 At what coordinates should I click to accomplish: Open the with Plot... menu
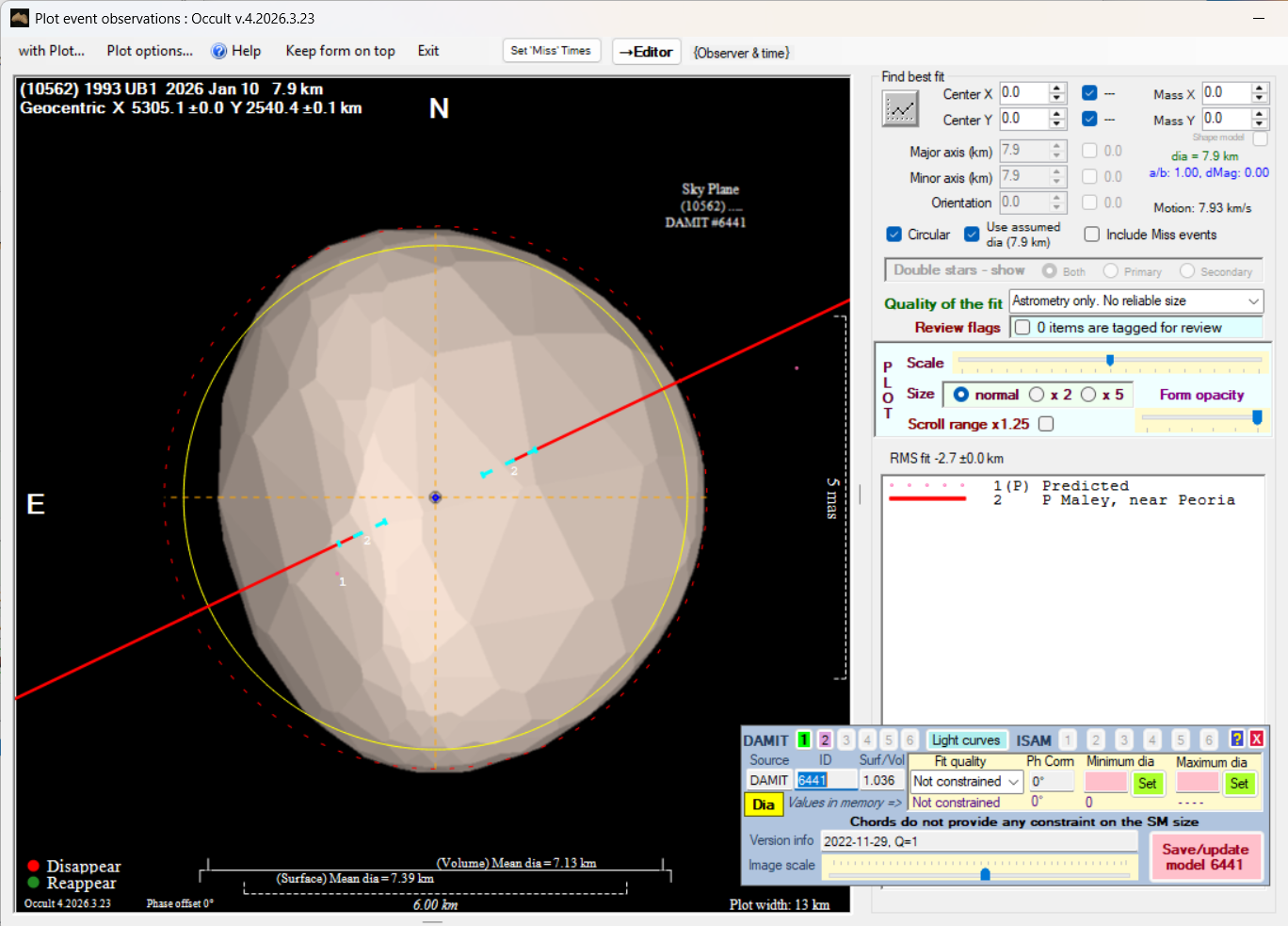pyautogui.click(x=52, y=52)
